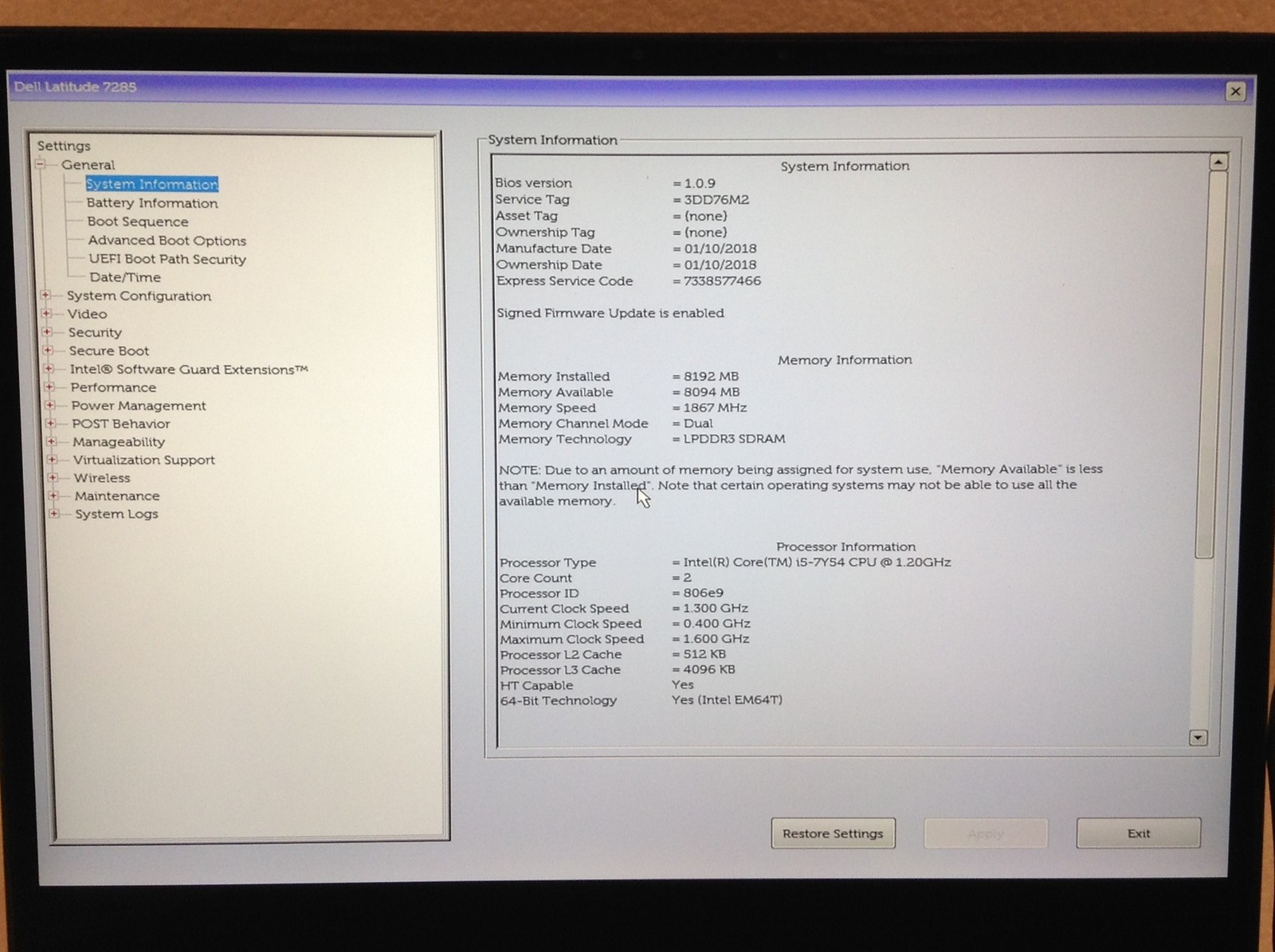
Task: Expand the System Configuration node
Action: [46, 295]
